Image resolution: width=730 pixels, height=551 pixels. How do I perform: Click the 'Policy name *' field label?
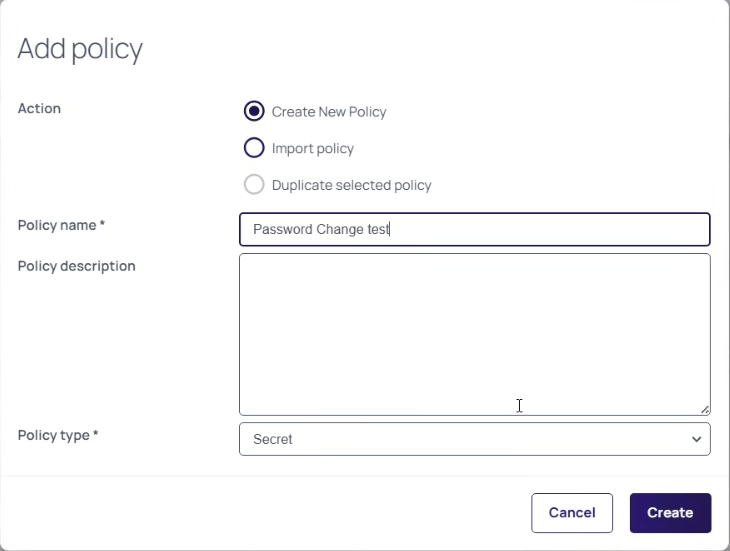61,225
